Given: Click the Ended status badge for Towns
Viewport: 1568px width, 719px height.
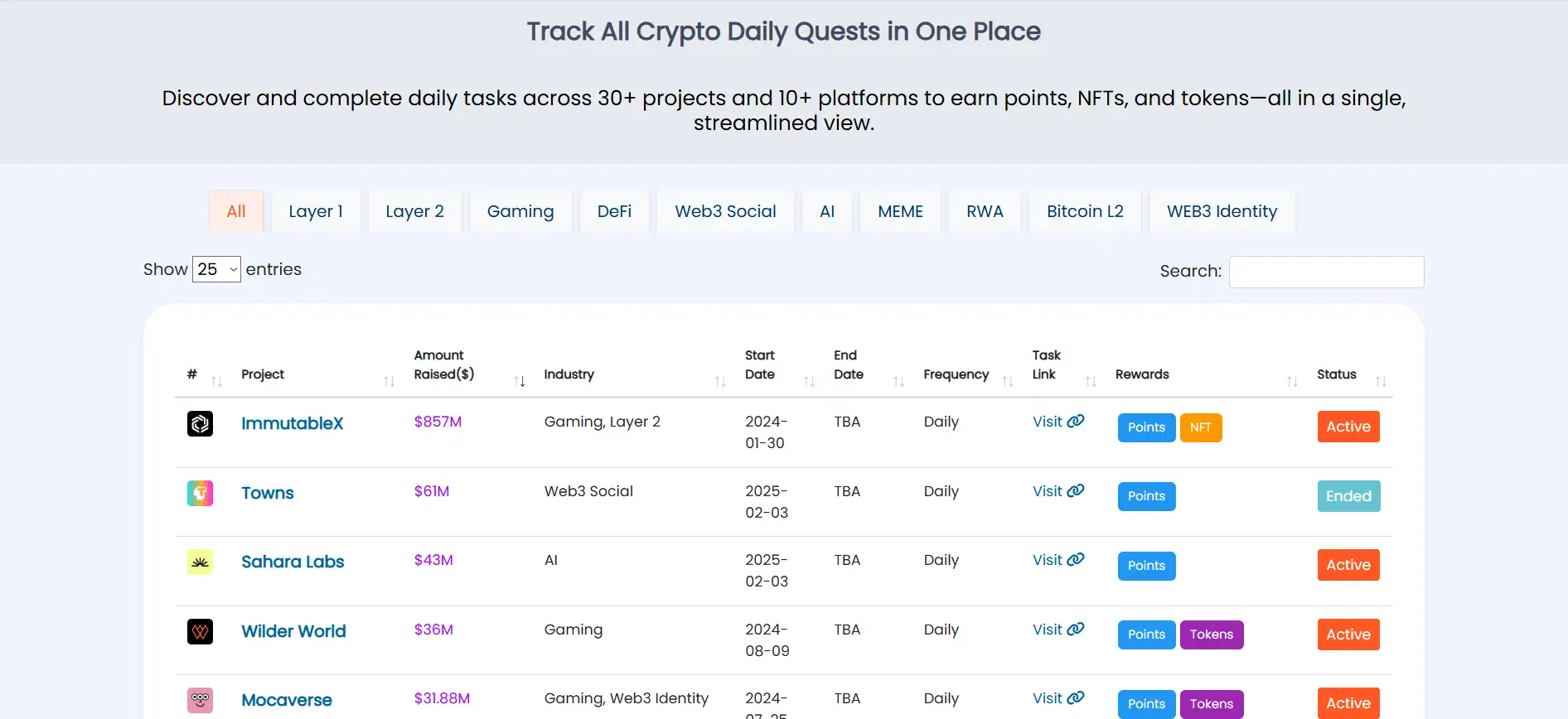Looking at the screenshot, I should coord(1348,496).
